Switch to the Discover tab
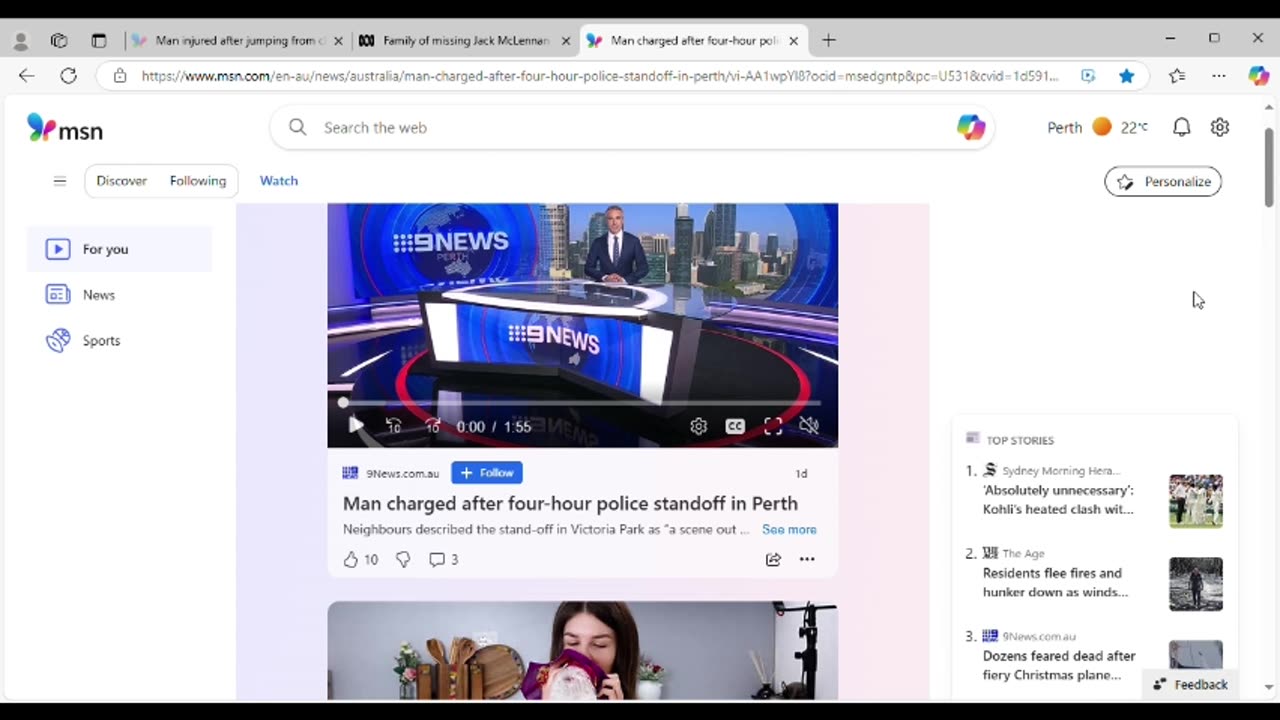 click(122, 181)
